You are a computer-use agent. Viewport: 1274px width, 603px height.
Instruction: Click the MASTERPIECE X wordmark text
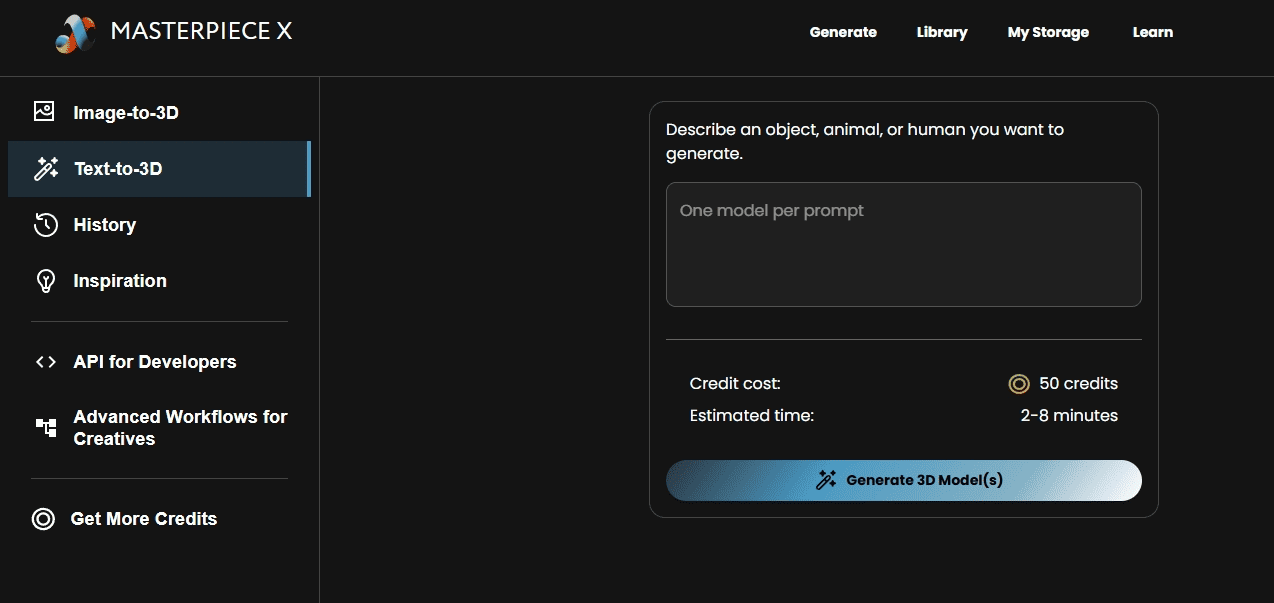point(201,32)
